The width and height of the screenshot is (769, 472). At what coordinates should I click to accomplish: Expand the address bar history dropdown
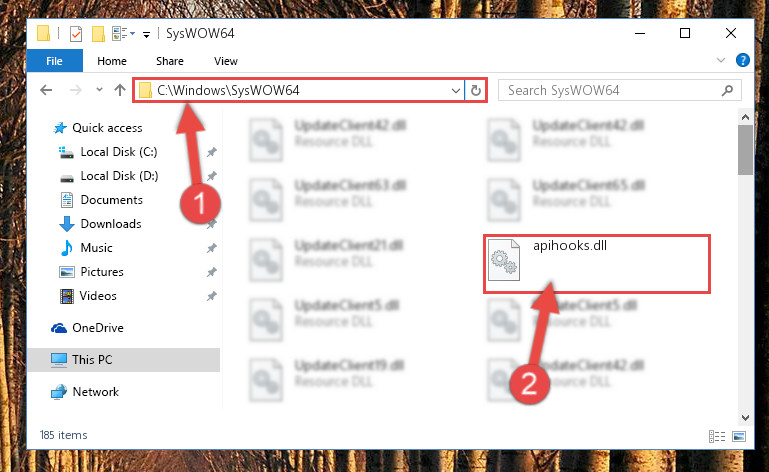pyautogui.click(x=456, y=90)
